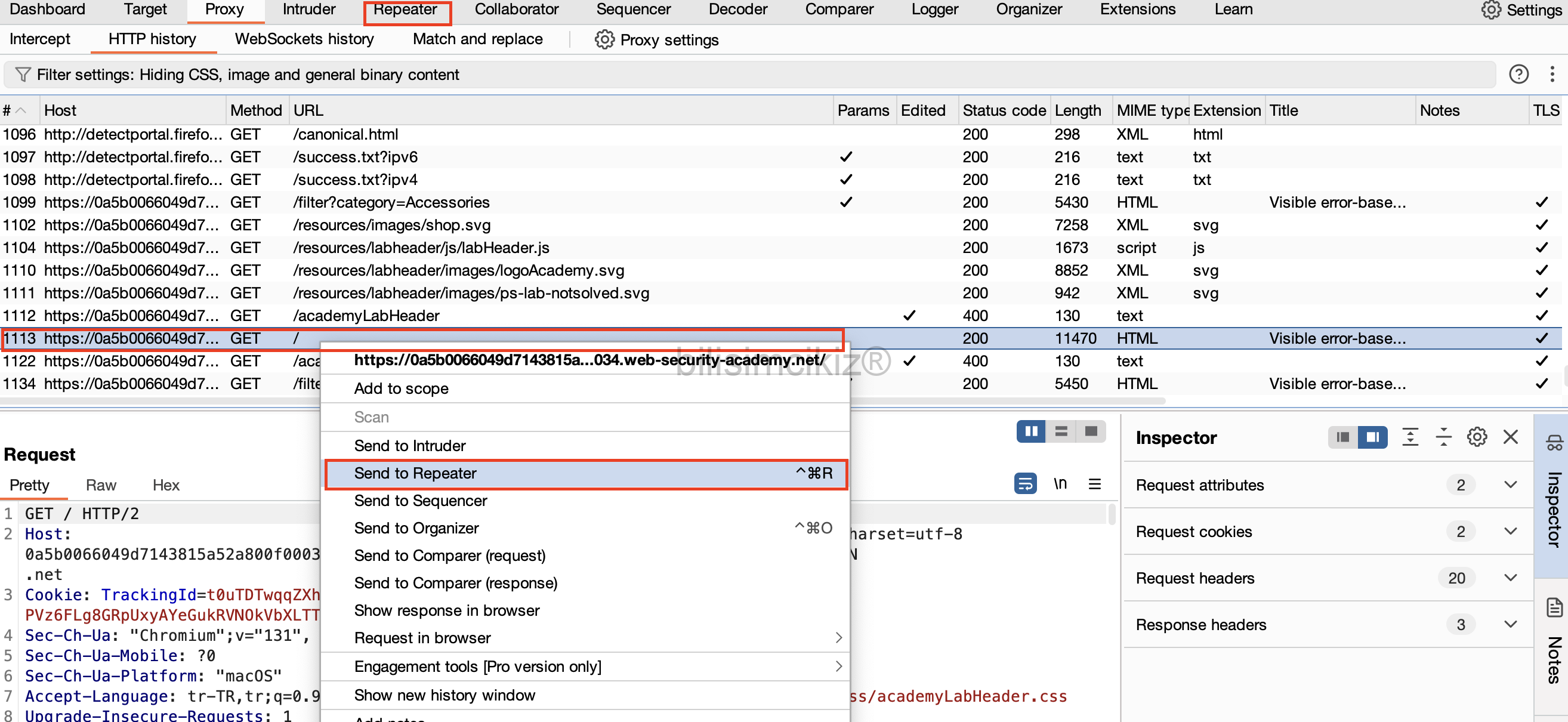Image resolution: width=1568 pixels, height=722 pixels.
Task: Click the Inspector settings gear icon
Action: pyautogui.click(x=1476, y=437)
